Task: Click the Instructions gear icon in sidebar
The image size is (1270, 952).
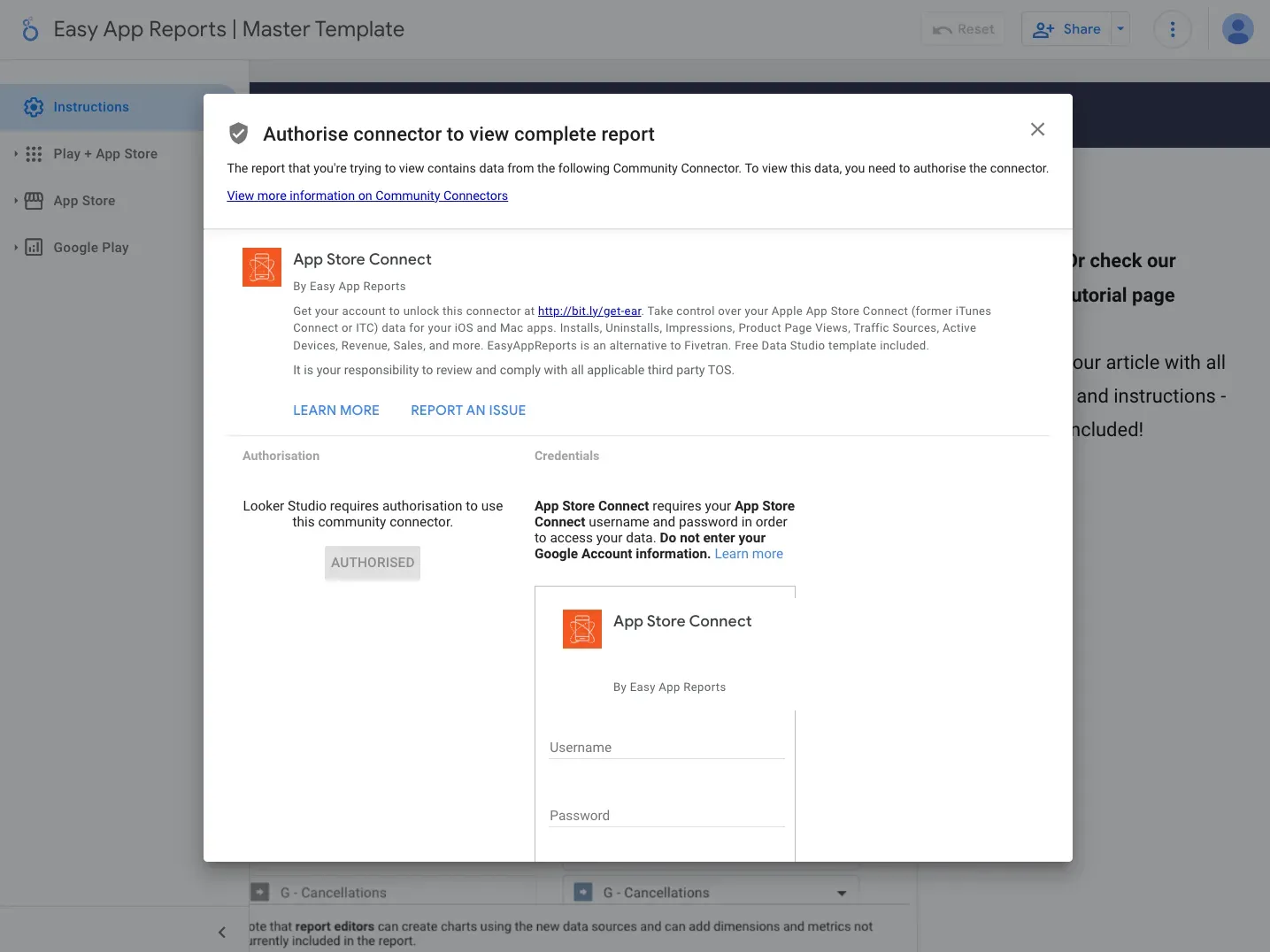Action: [34, 107]
